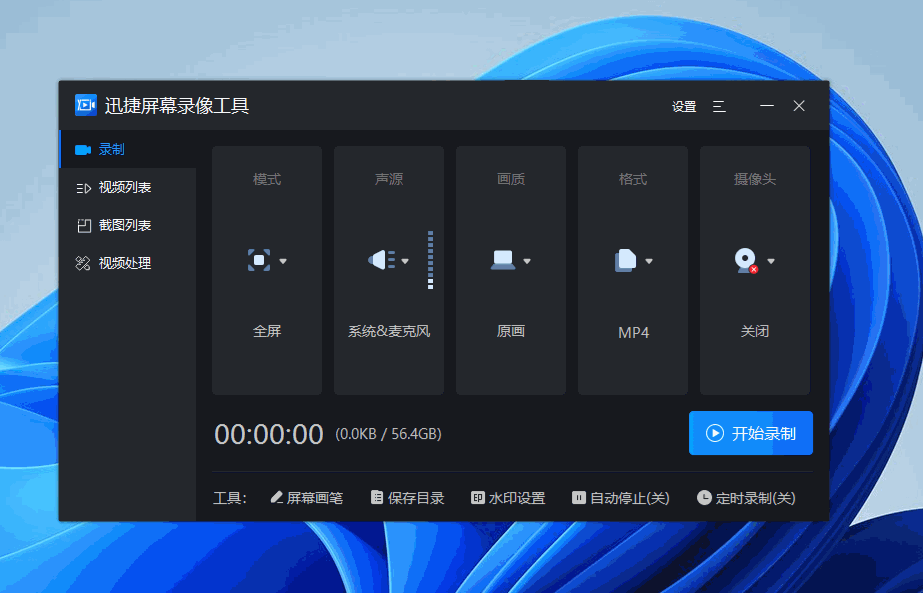Screen dimensions: 923x593
Task: Open the hamburger menu icon next to 设置
Action: coord(719,107)
